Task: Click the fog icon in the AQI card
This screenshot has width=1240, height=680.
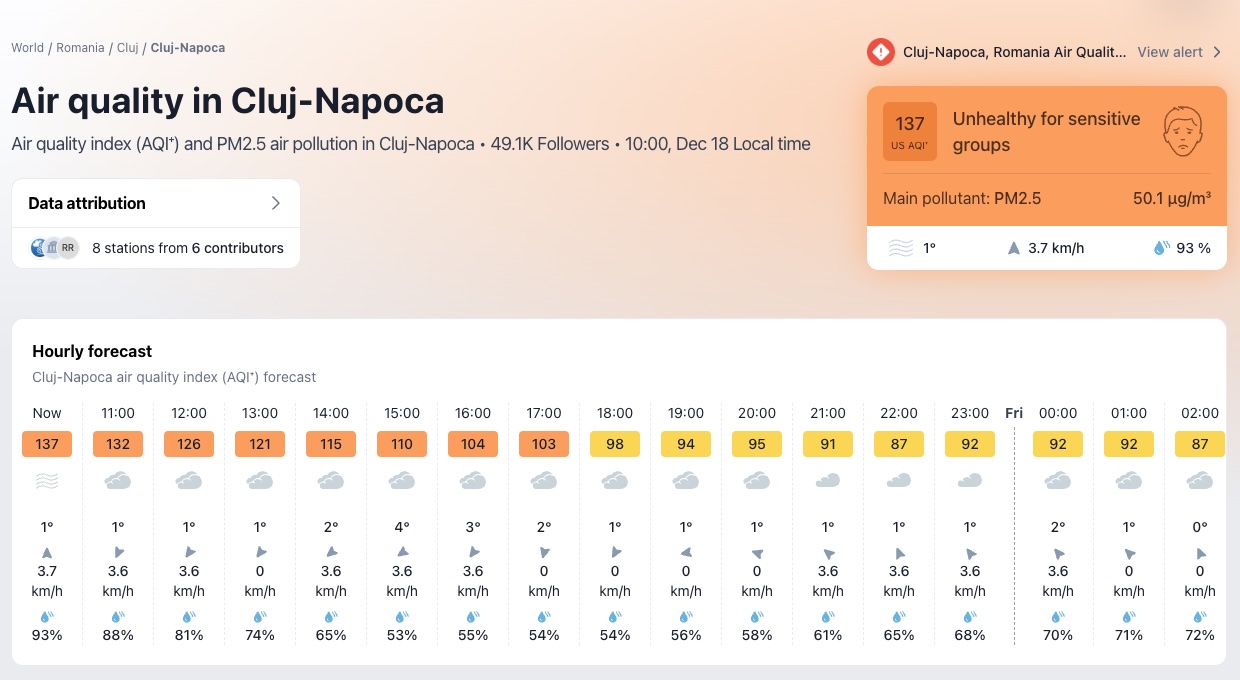Action: pyautogui.click(x=901, y=248)
